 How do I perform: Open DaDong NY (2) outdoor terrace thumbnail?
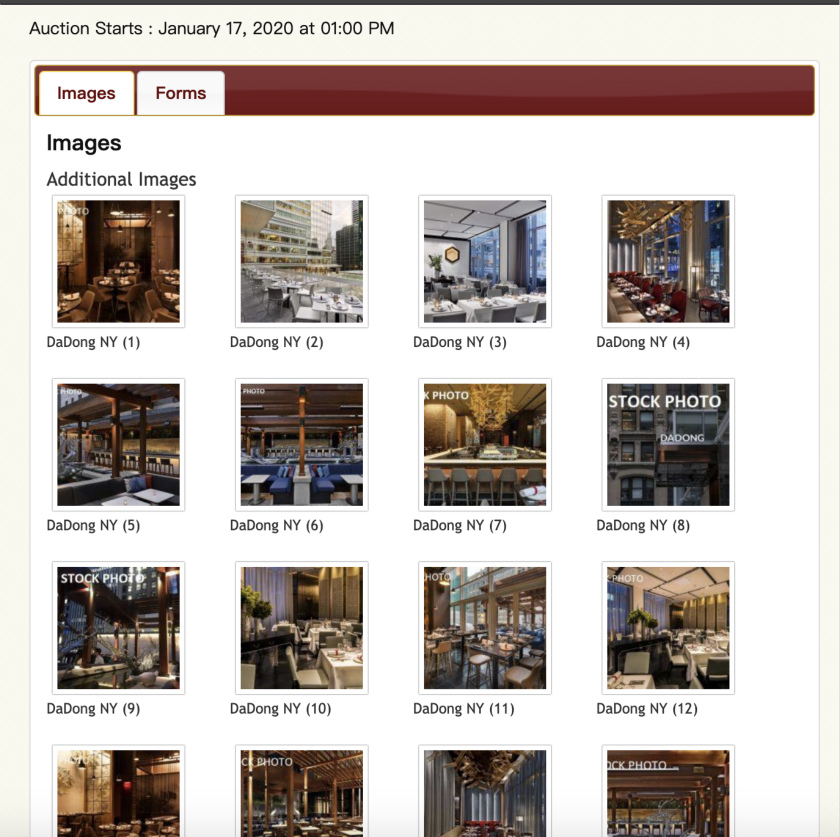pyautogui.click(x=302, y=261)
